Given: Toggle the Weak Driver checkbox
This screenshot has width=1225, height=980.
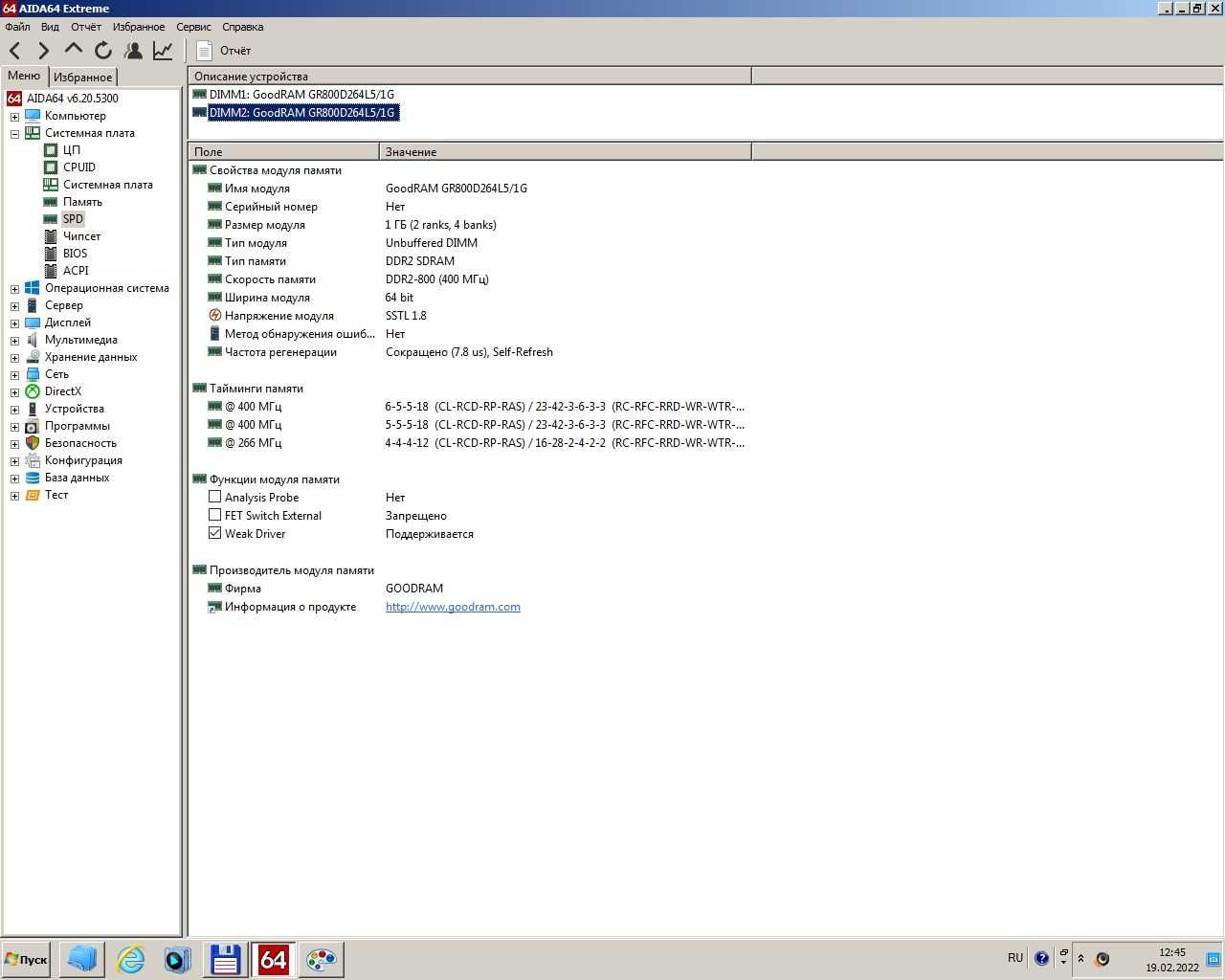Looking at the screenshot, I should coord(214,533).
